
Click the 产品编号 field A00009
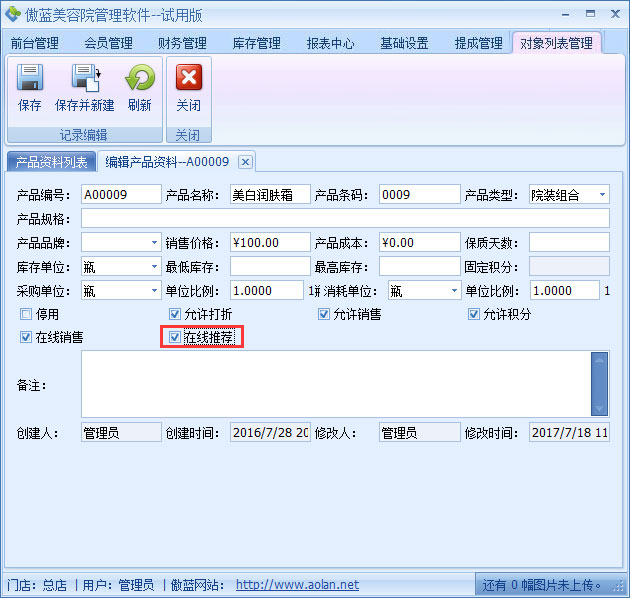[x=121, y=195]
